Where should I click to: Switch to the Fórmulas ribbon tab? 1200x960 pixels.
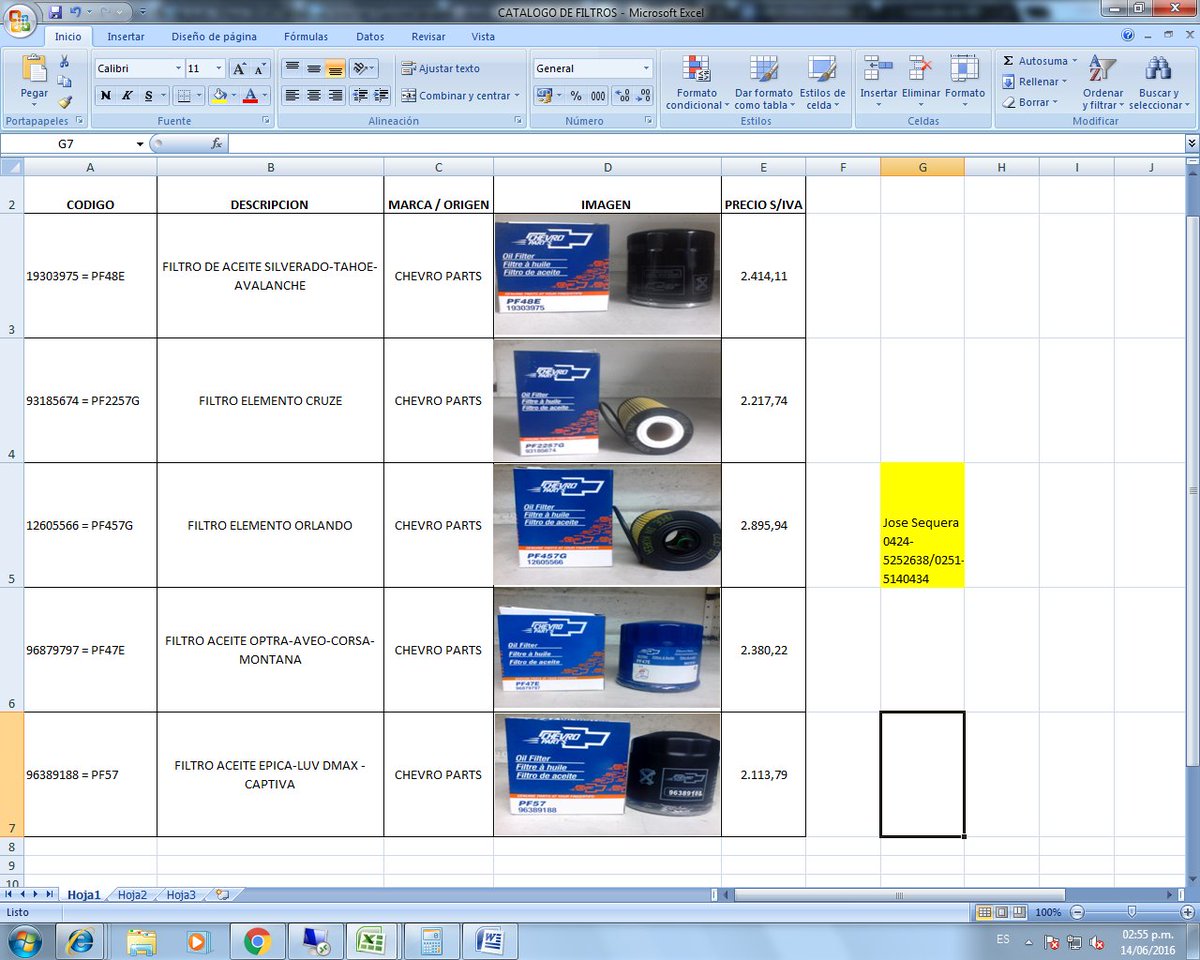click(306, 36)
